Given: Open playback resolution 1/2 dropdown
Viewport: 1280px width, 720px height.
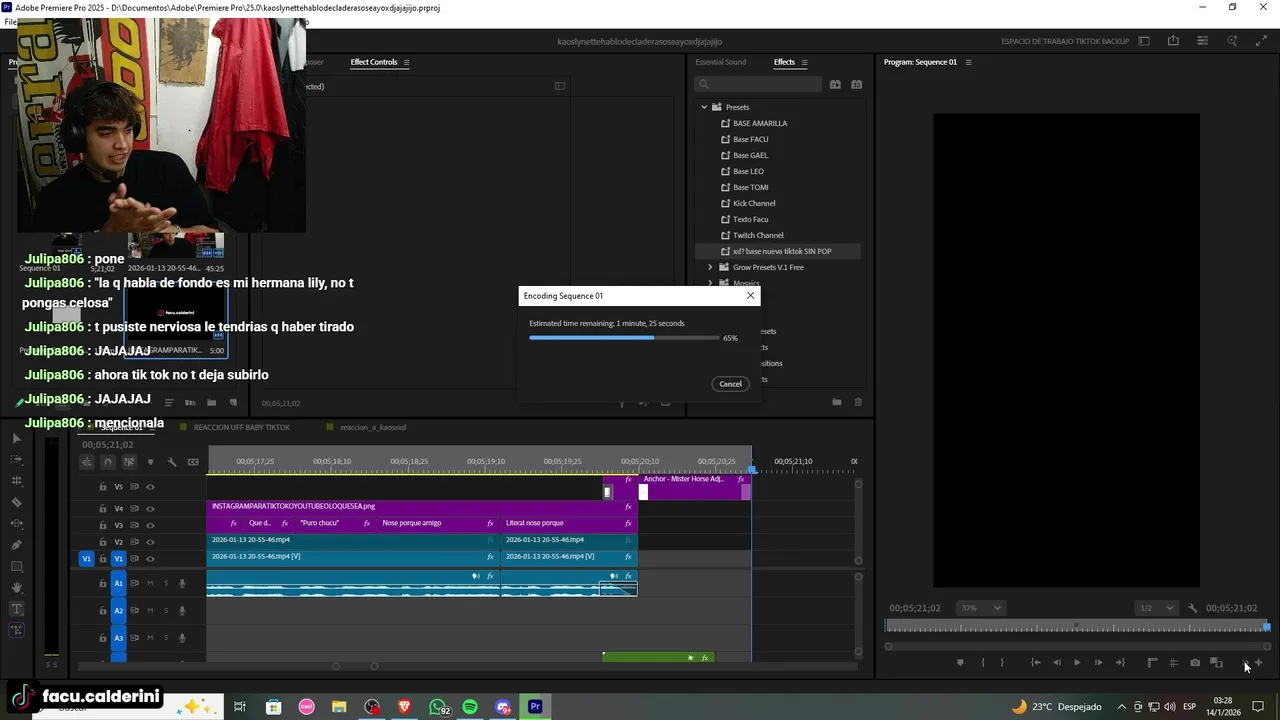Looking at the screenshot, I should (x=1156, y=608).
